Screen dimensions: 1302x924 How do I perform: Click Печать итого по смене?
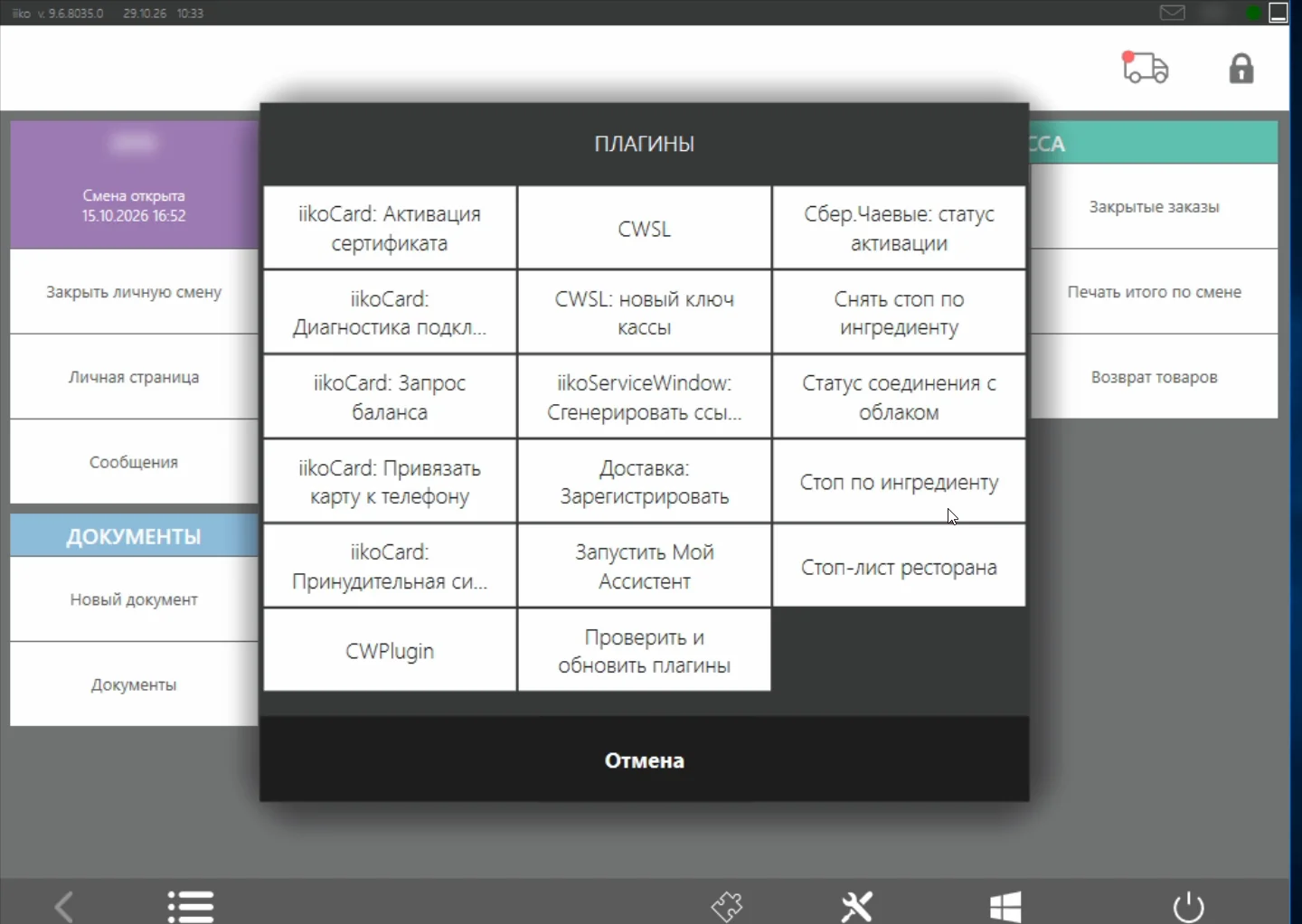pos(1154,292)
